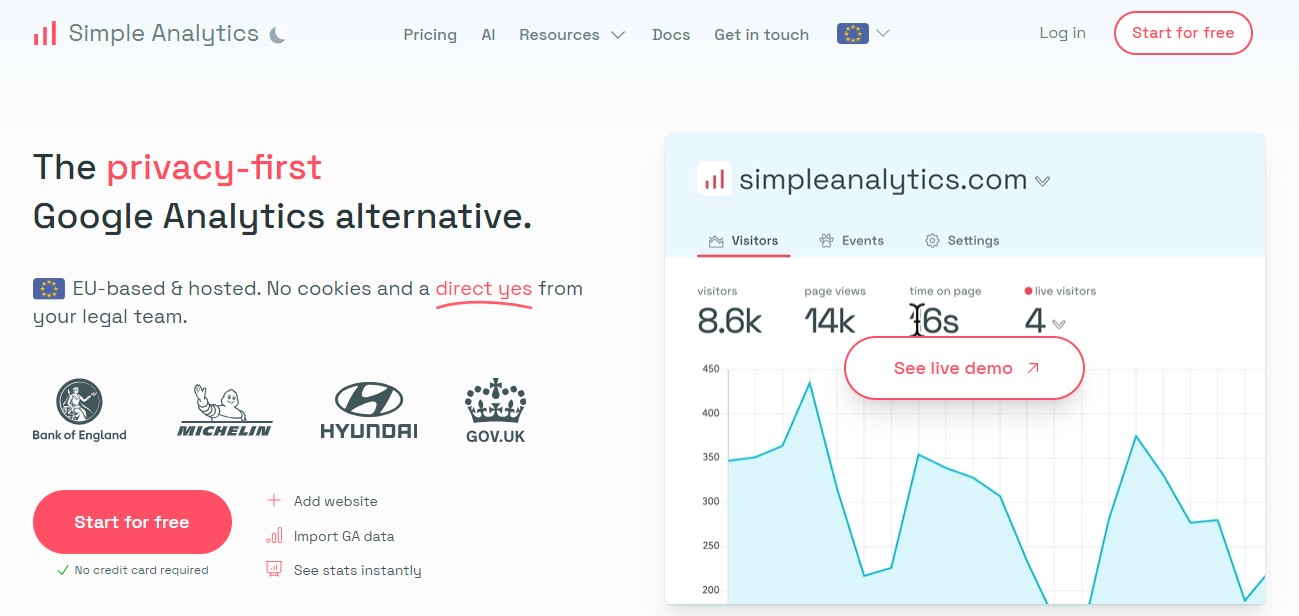
Task: Click the Bank of England logo
Action: click(79, 410)
